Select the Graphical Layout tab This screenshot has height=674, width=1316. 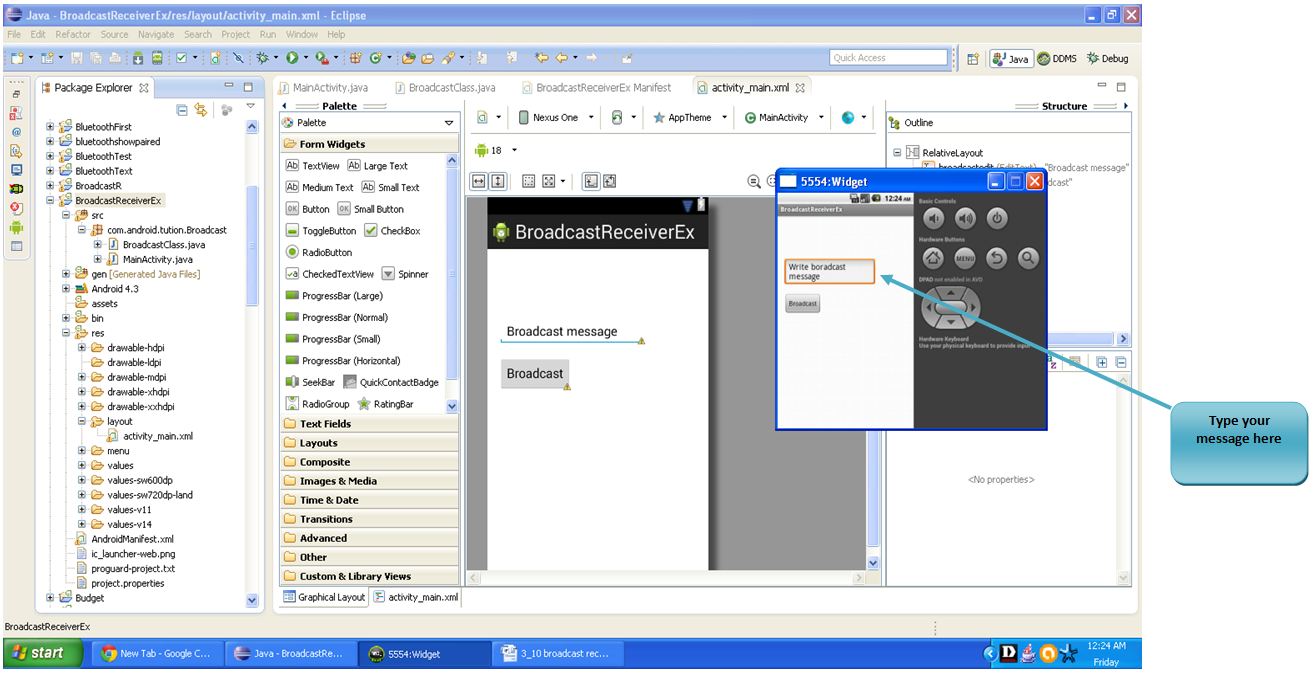(x=324, y=597)
